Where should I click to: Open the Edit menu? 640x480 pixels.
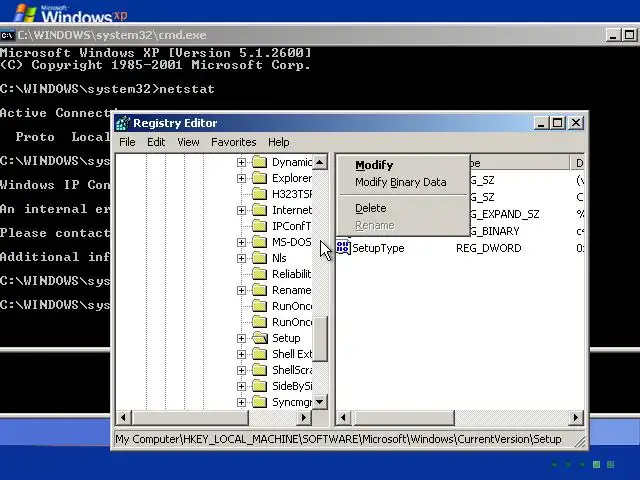tap(156, 142)
